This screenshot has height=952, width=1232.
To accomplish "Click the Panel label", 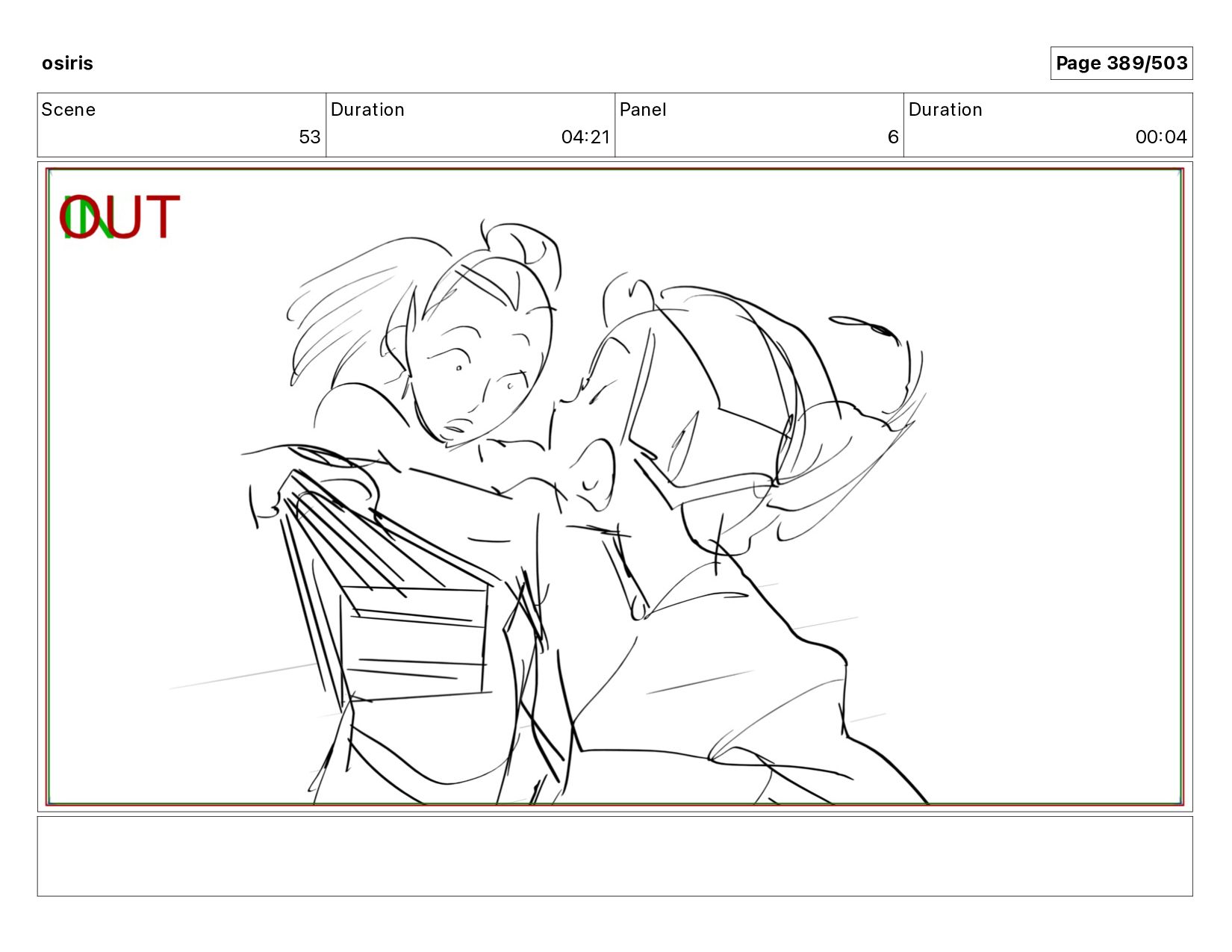I will [x=643, y=110].
